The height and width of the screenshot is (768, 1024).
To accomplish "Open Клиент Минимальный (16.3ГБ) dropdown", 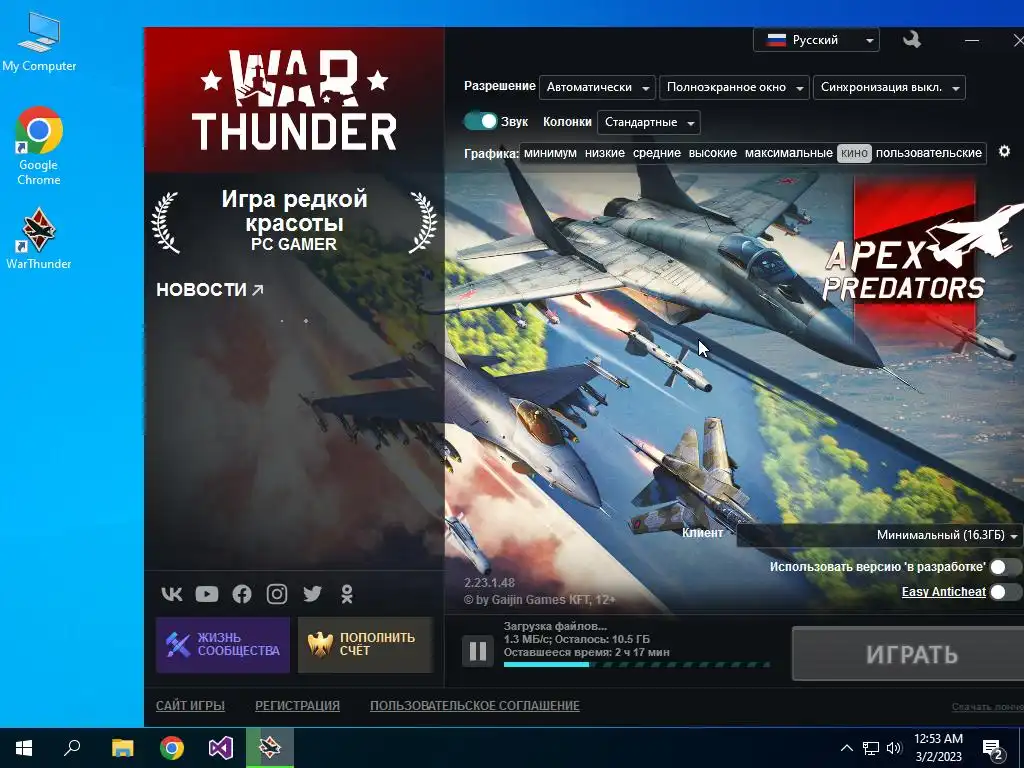I will 879,535.
